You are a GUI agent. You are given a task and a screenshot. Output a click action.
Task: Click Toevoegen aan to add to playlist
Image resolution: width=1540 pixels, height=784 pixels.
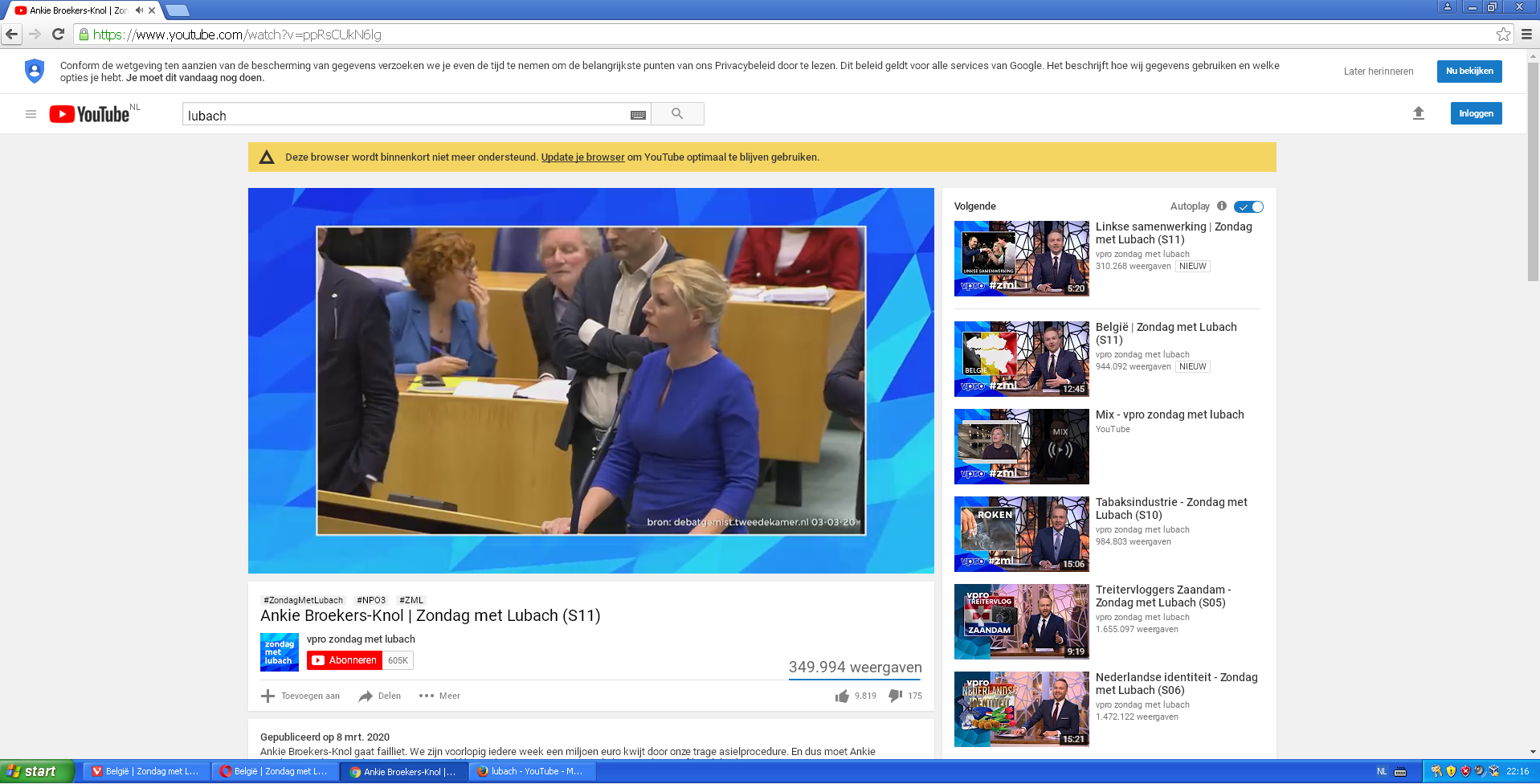[300, 696]
